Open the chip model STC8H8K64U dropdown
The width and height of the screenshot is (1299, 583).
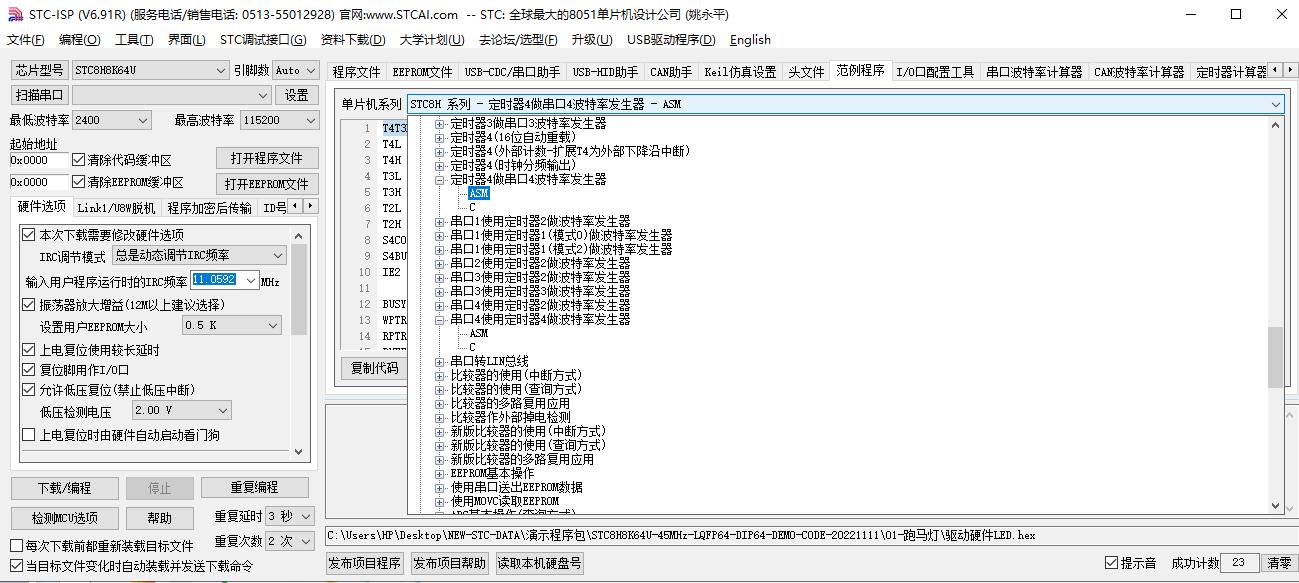pos(151,70)
